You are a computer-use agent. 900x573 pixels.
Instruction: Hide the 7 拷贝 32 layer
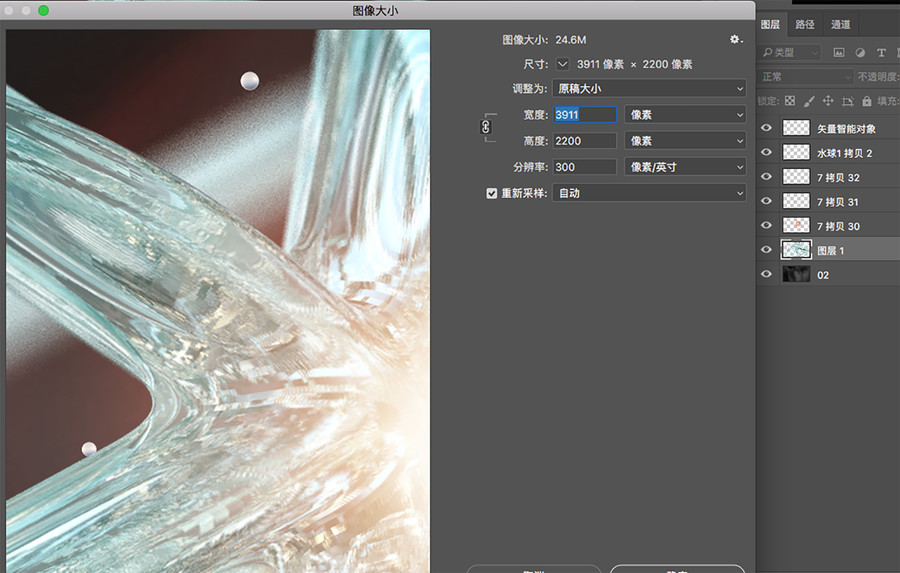point(766,176)
